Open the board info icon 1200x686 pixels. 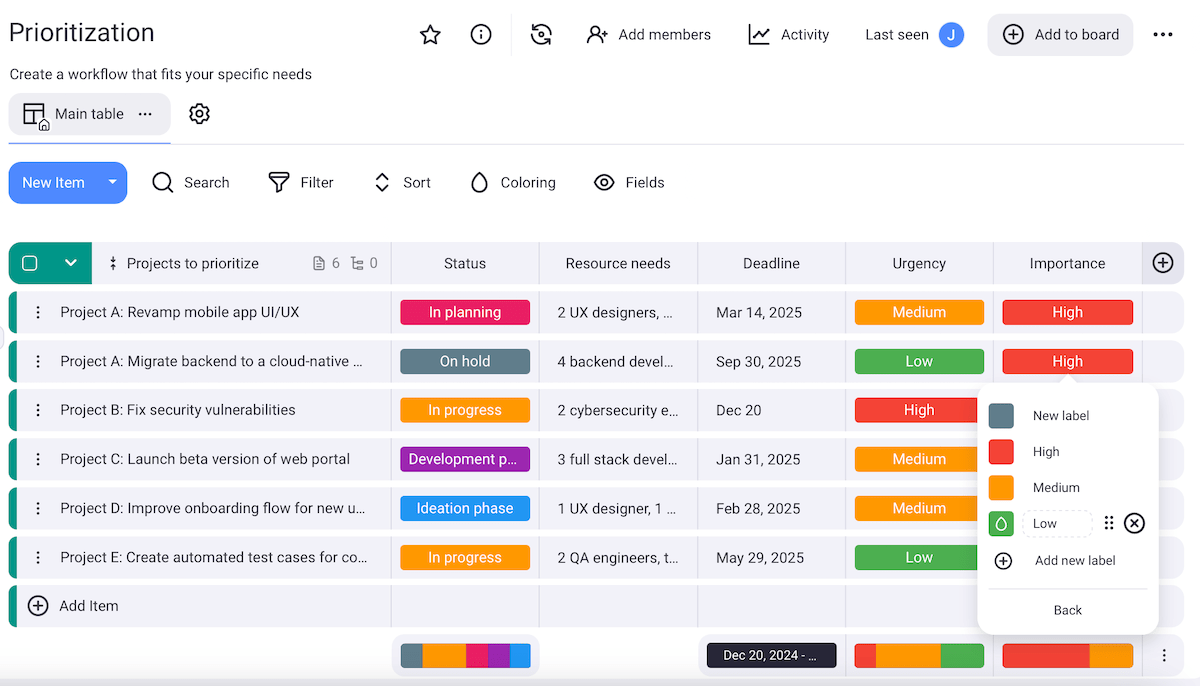click(x=481, y=35)
